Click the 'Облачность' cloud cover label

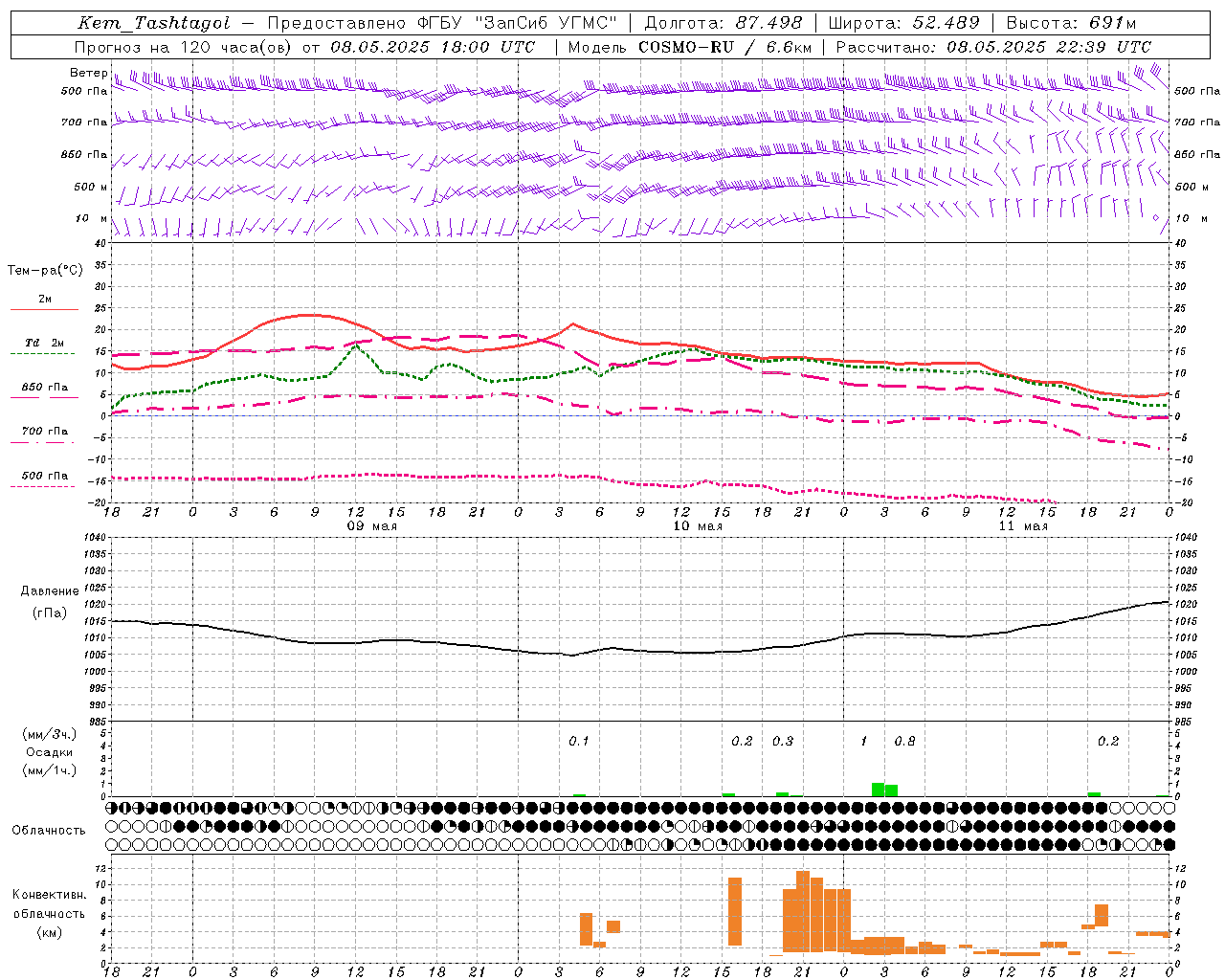49,831
